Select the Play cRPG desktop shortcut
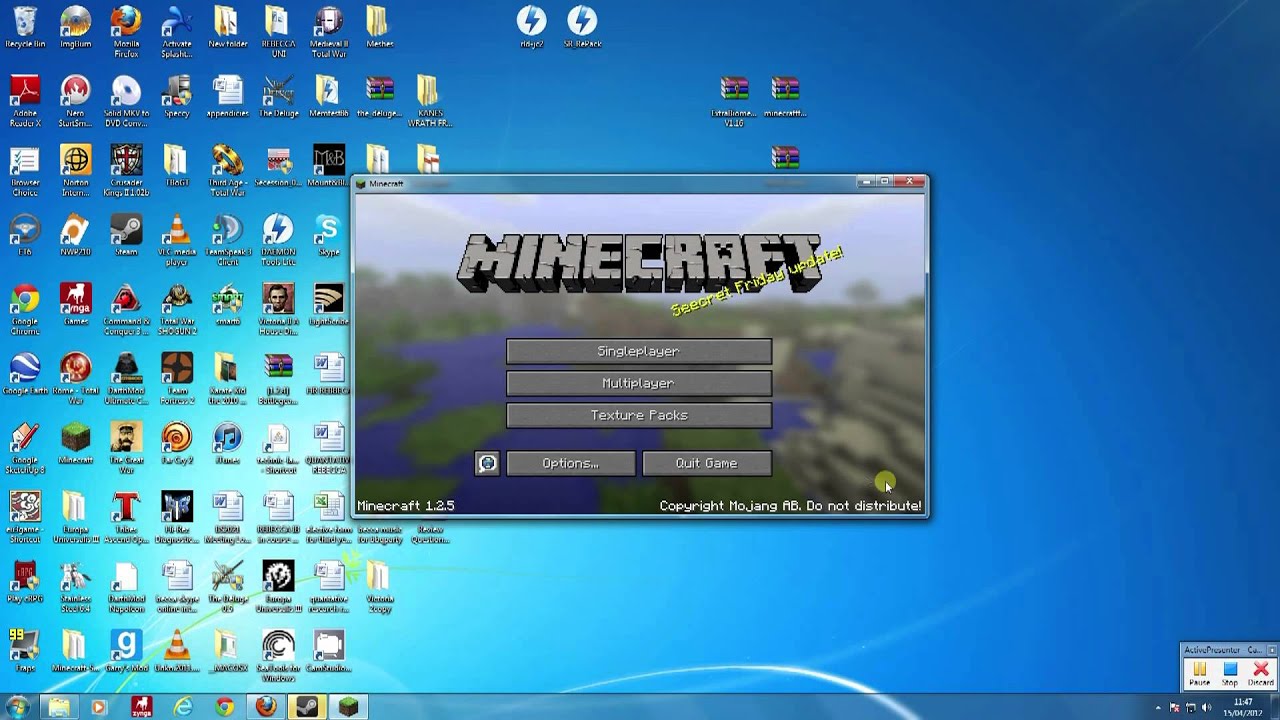Image resolution: width=1280 pixels, height=720 pixels. point(25,581)
